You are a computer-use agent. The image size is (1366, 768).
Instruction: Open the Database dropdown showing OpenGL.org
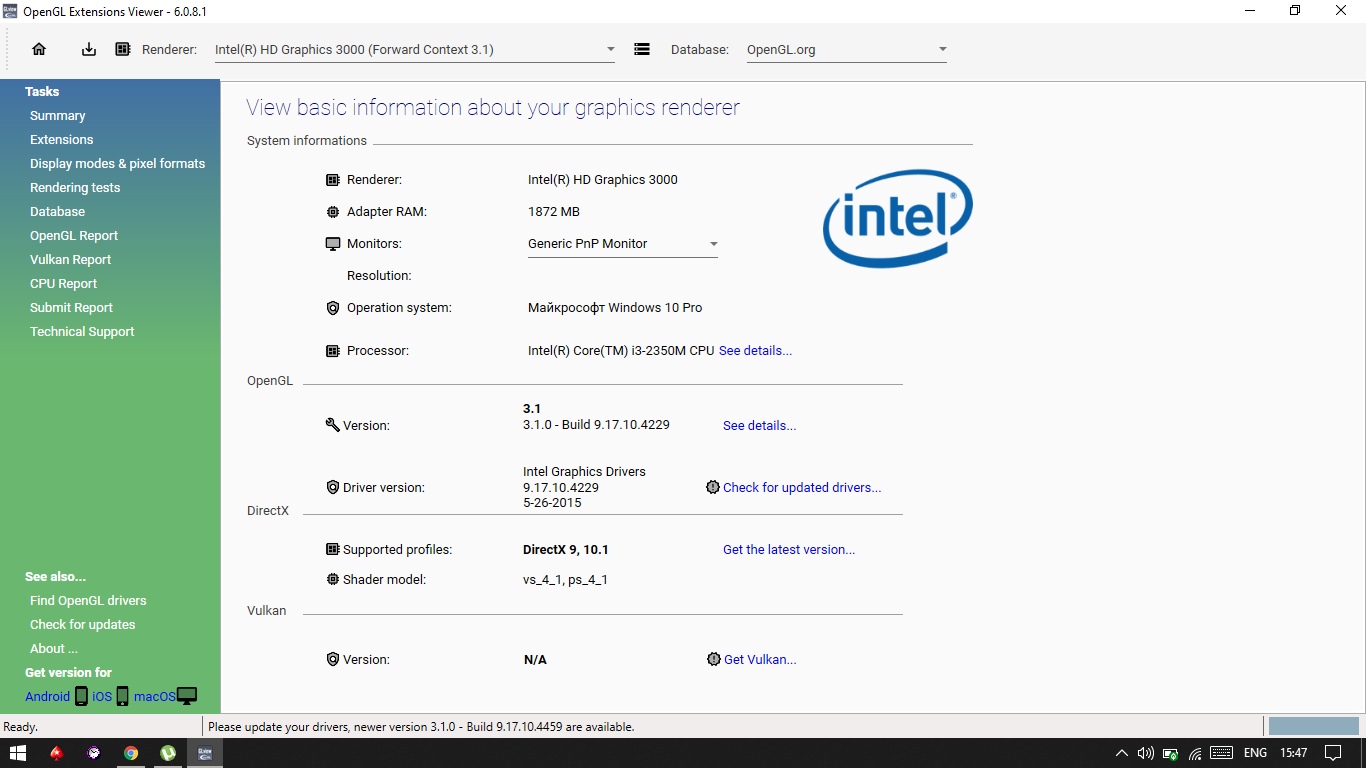847,49
